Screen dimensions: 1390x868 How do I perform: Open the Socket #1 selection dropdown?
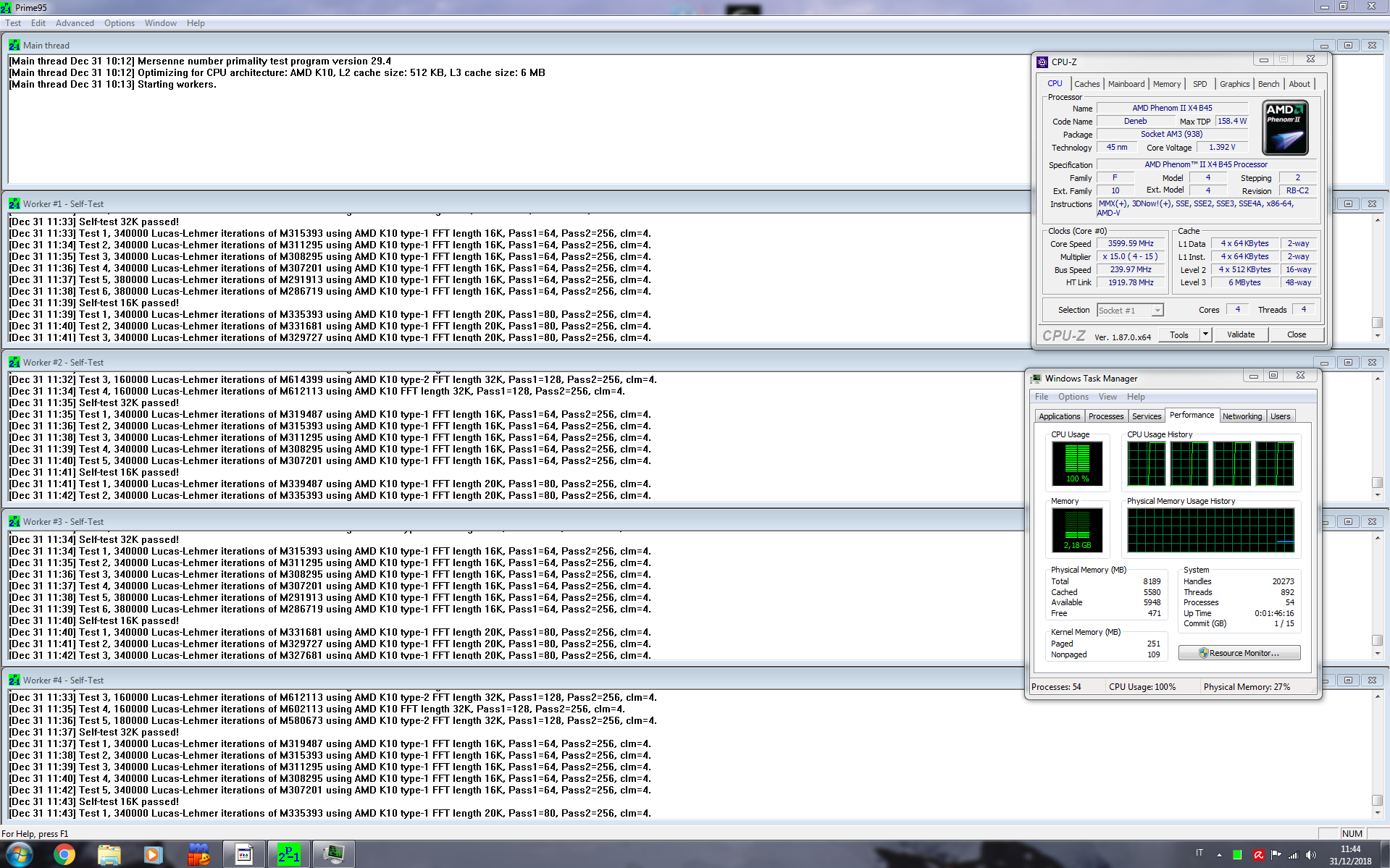[1130, 310]
